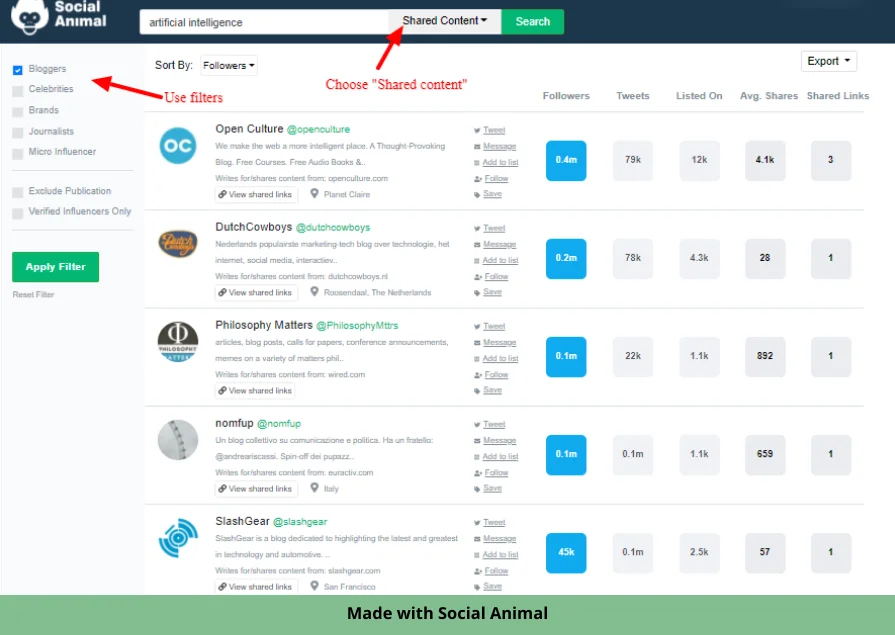View shared links for SlashGear
Image resolution: width=895 pixels, height=635 pixels.
(x=256, y=586)
